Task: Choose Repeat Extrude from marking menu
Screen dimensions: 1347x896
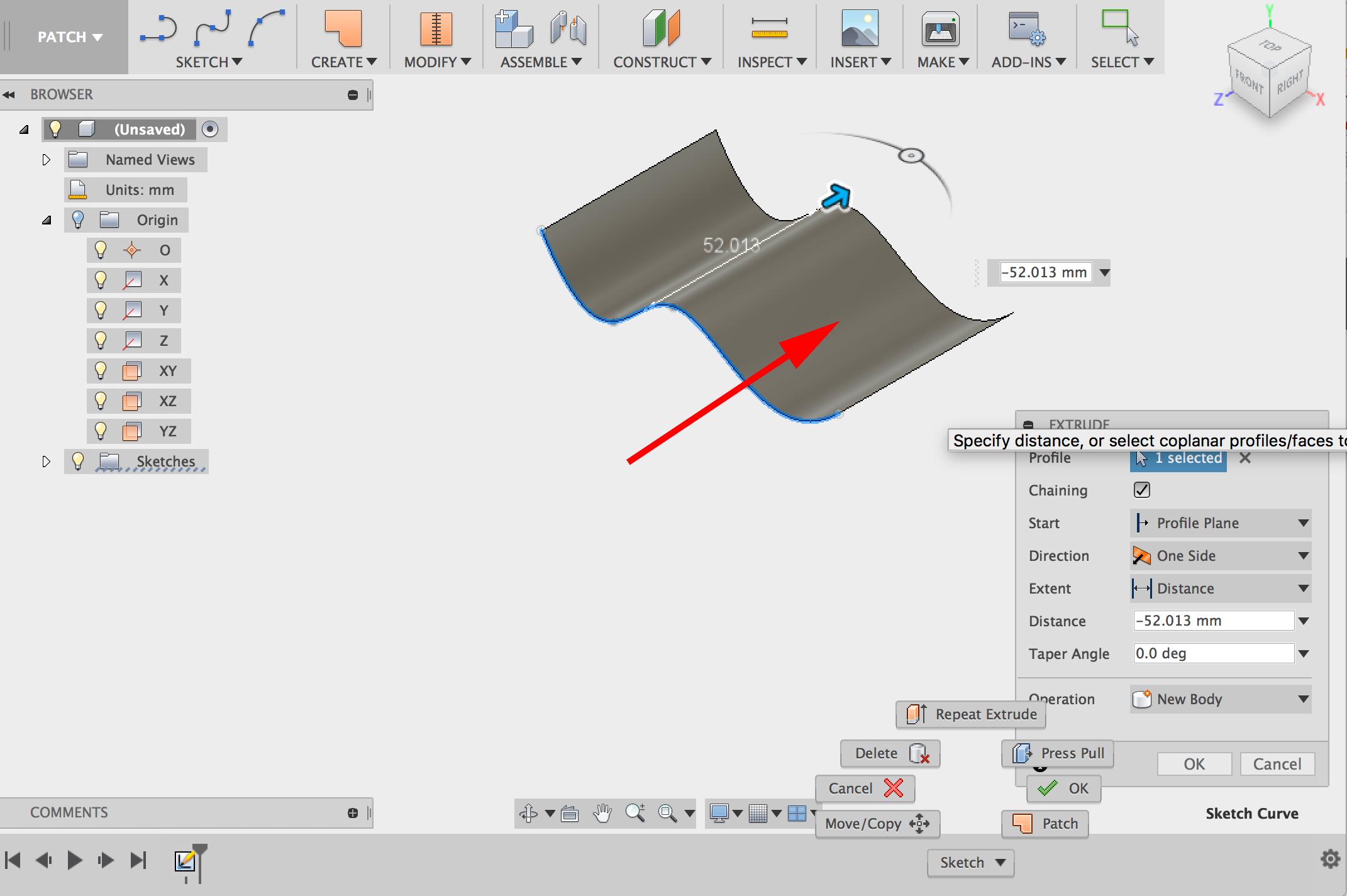Action: point(971,714)
